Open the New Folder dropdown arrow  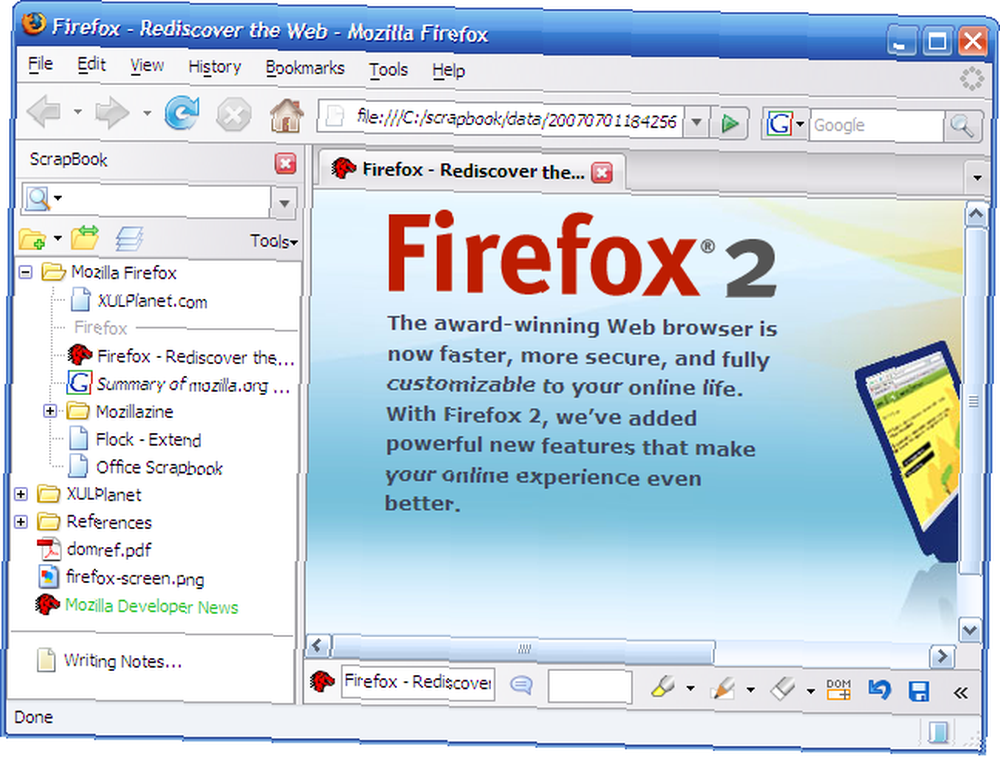pos(57,239)
